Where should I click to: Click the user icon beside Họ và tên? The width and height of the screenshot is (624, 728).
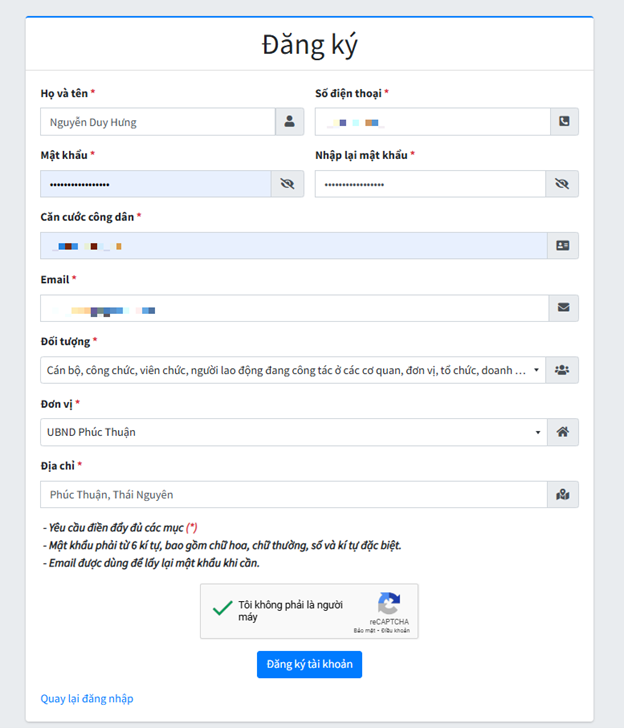pyautogui.click(x=289, y=122)
